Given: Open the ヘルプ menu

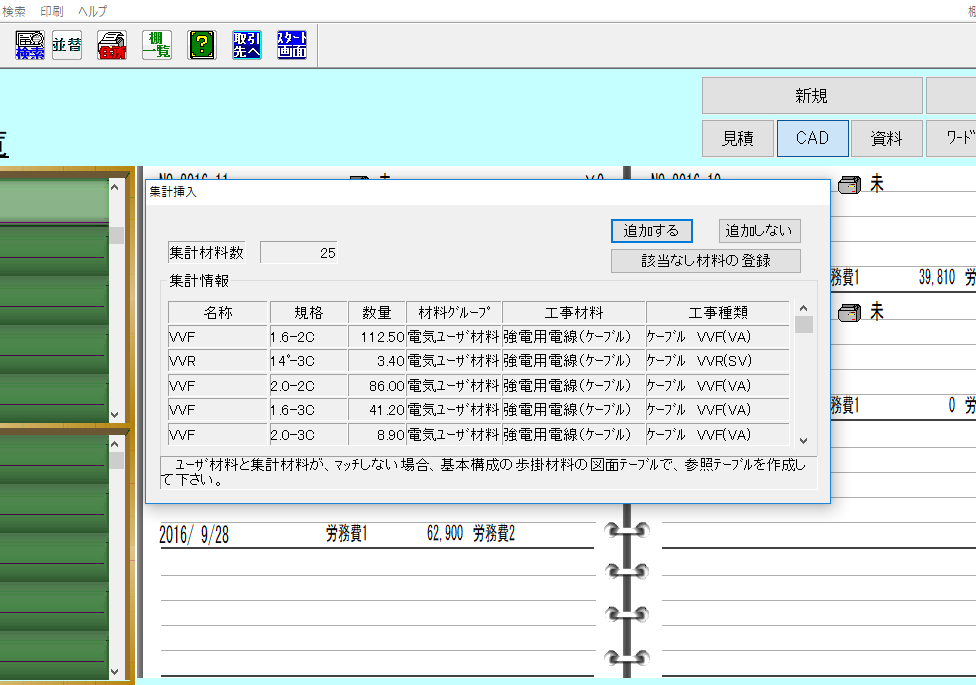Looking at the screenshot, I should click(92, 10).
